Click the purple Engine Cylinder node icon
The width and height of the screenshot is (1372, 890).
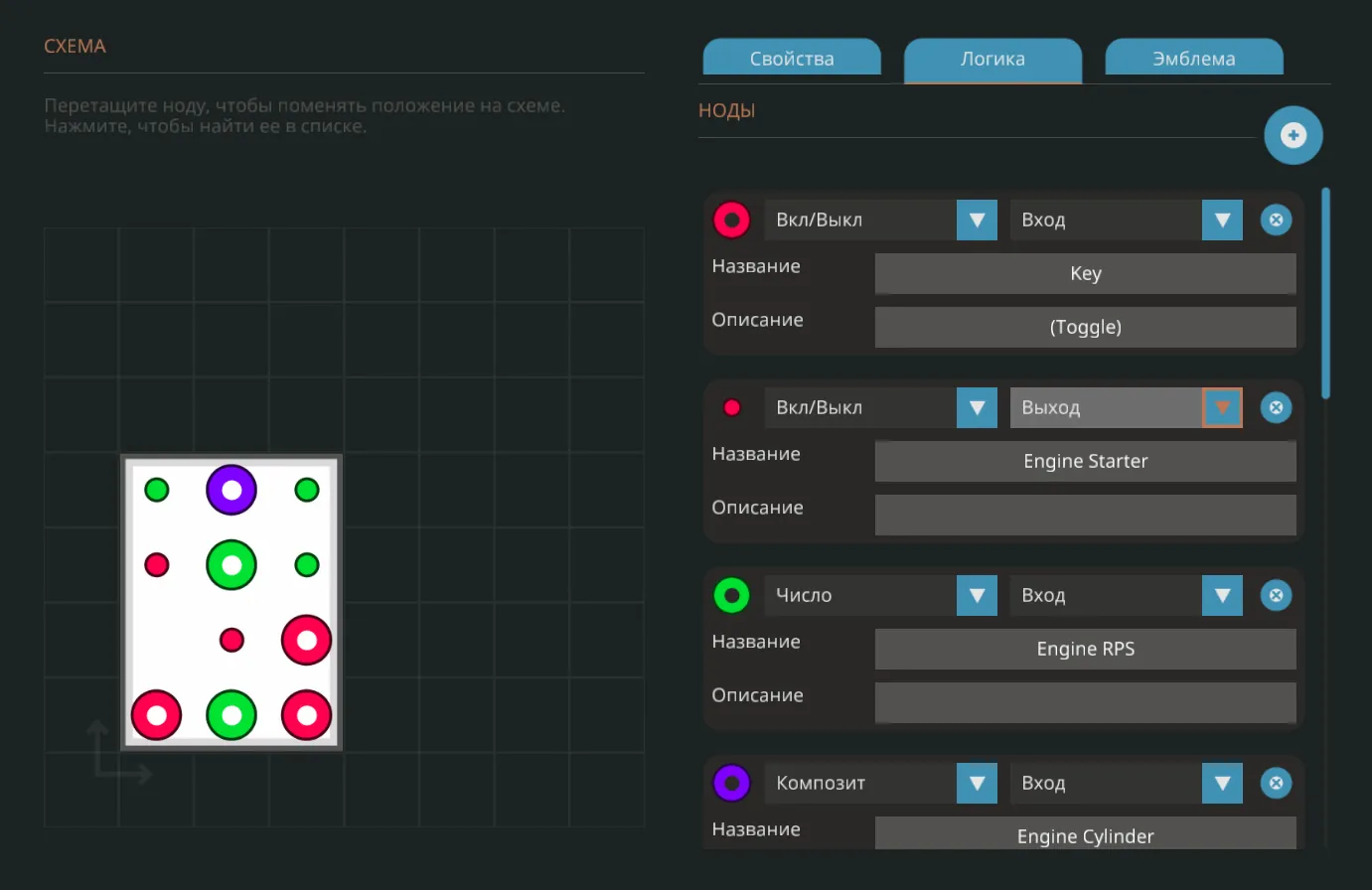(x=732, y=783)
